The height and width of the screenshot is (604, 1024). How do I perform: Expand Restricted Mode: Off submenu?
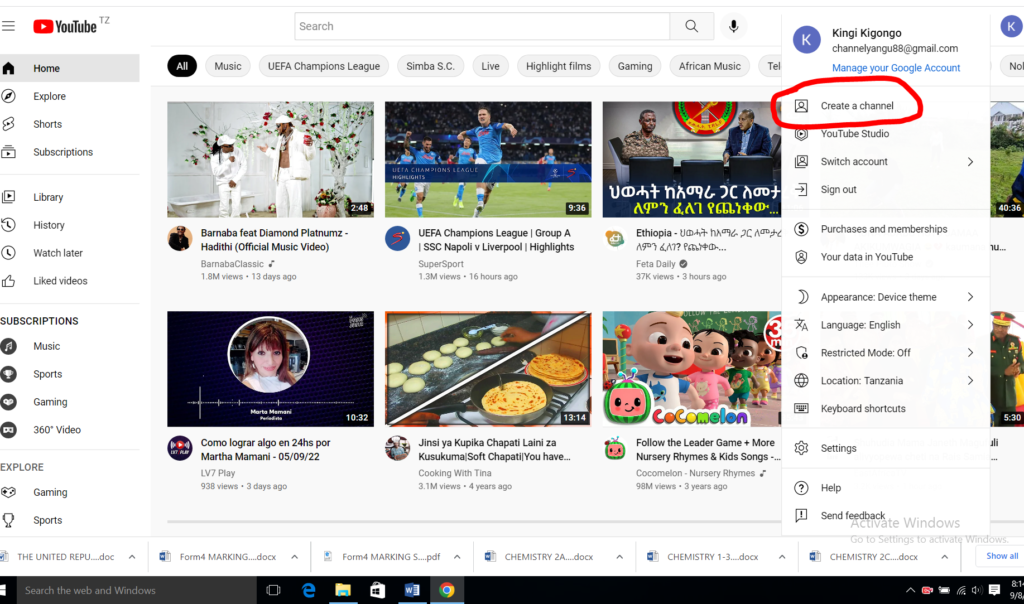(970, 353)
